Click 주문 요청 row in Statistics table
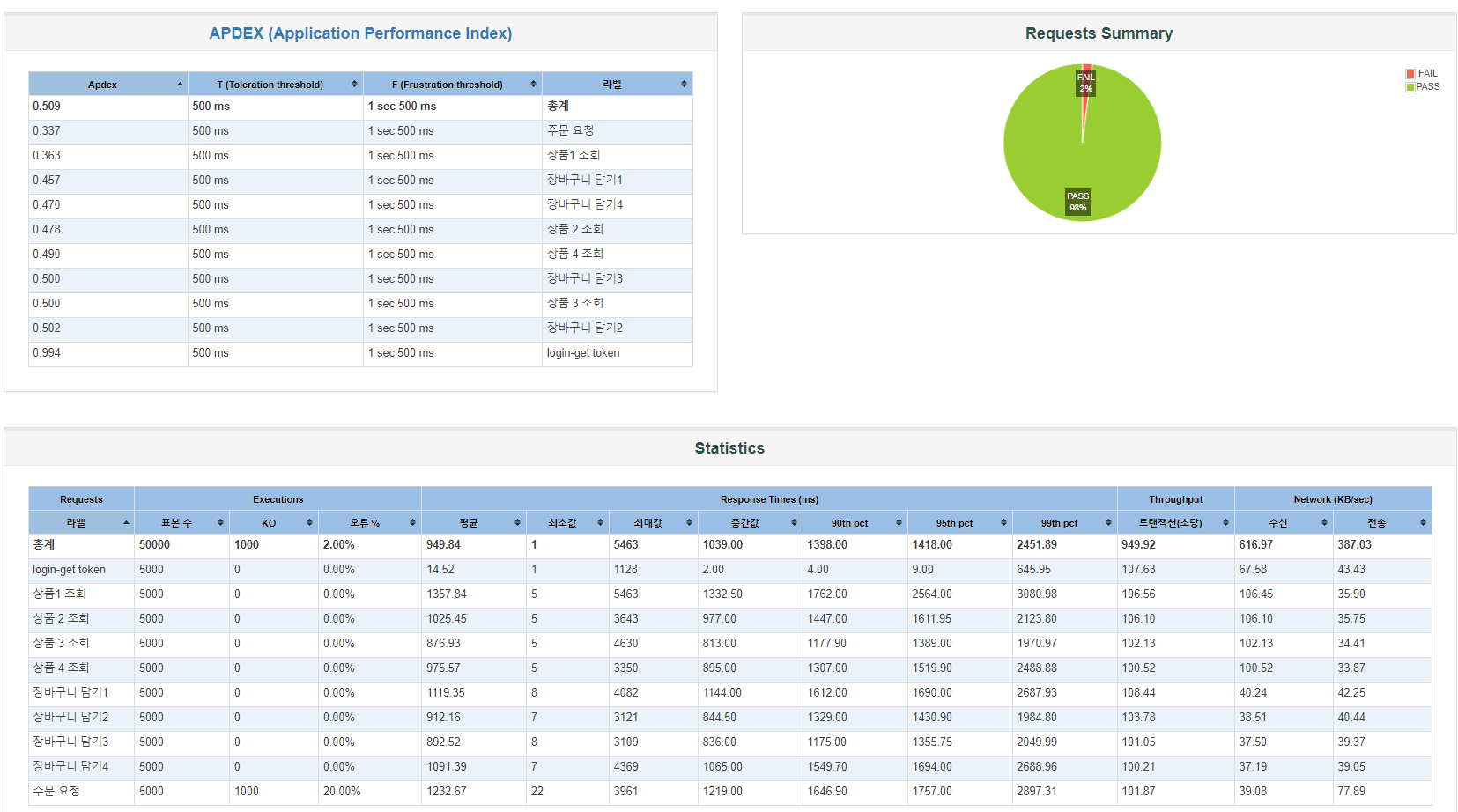Viewport: 1458px width, 812px height. [x=729, y=792]
